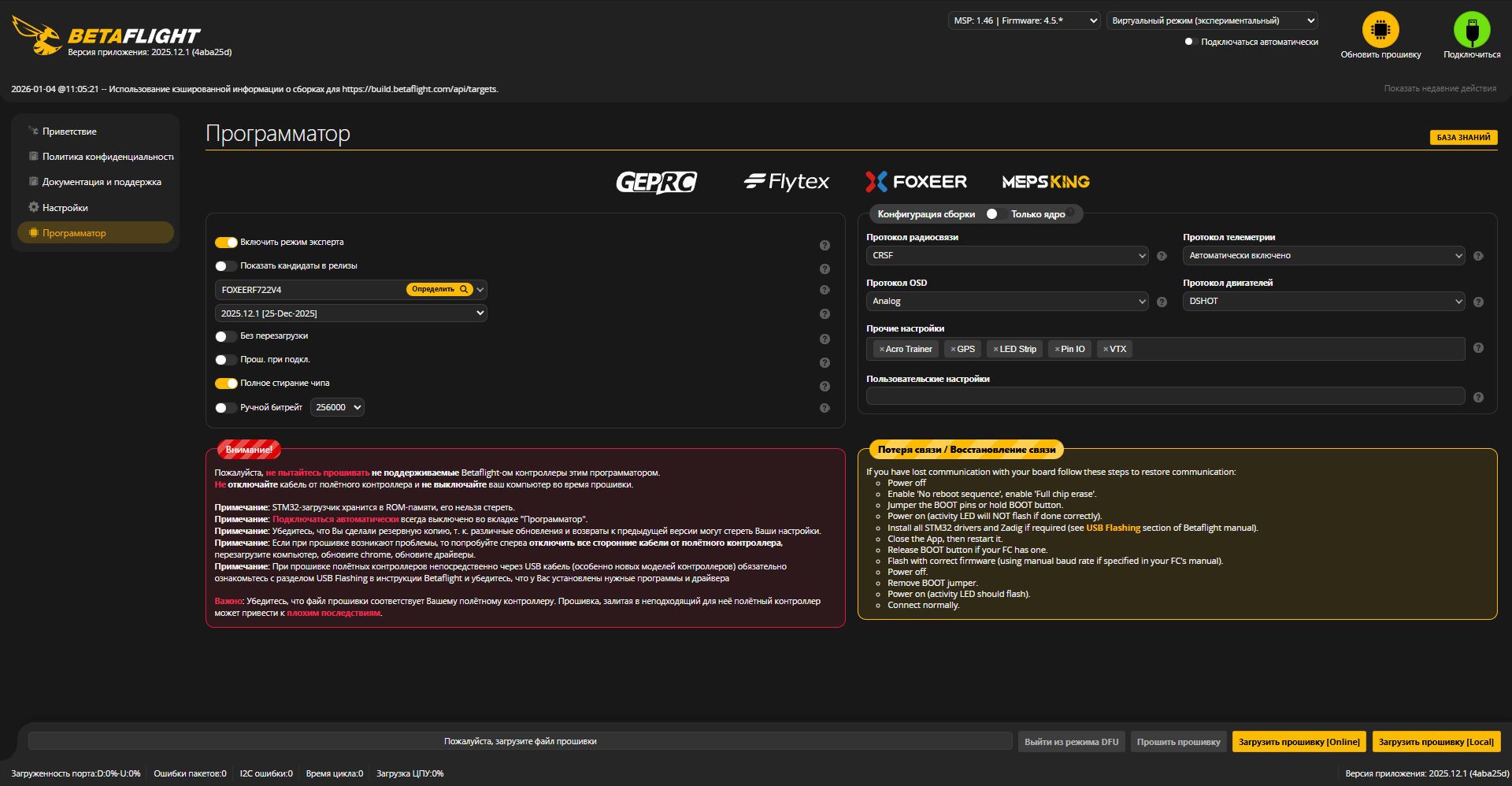Click help icon next to radio protocol CRSF
Screen dimensions: 1512x786
(1162, 256)
